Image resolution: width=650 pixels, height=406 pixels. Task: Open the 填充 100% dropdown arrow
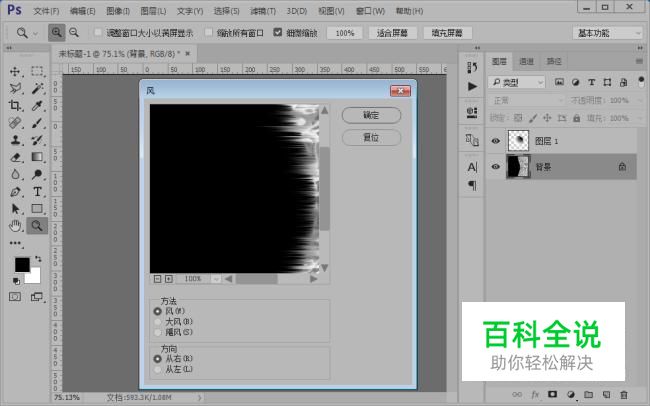point(639,118)
